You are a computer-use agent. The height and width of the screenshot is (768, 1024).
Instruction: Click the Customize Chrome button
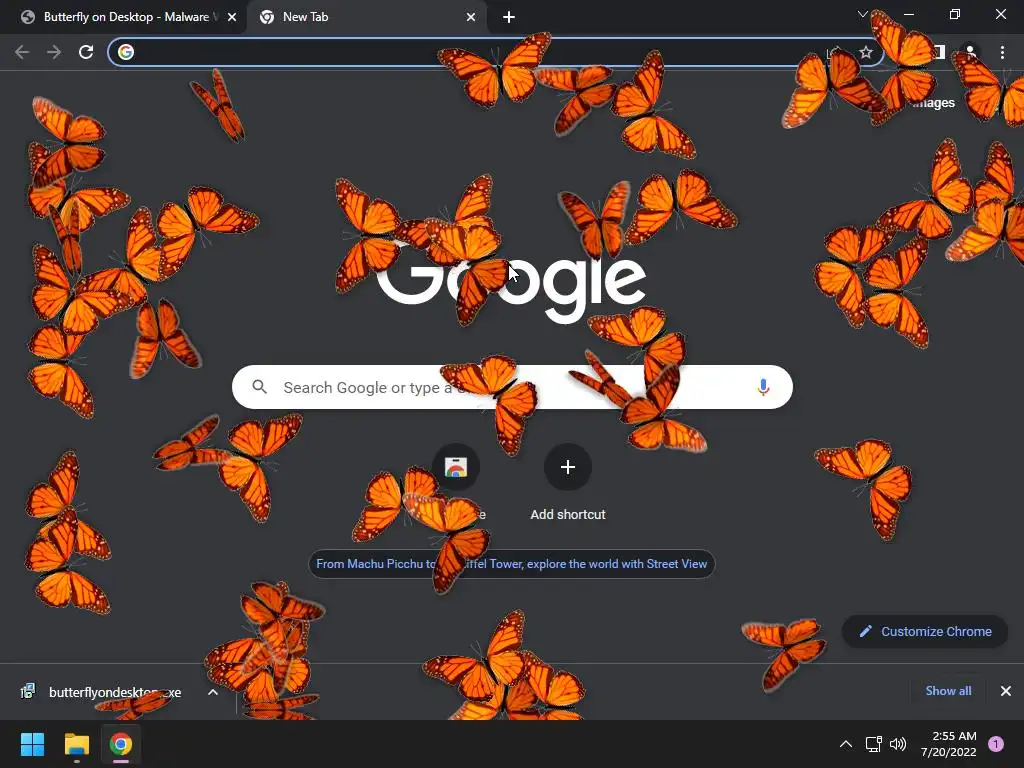coord(925,632)
